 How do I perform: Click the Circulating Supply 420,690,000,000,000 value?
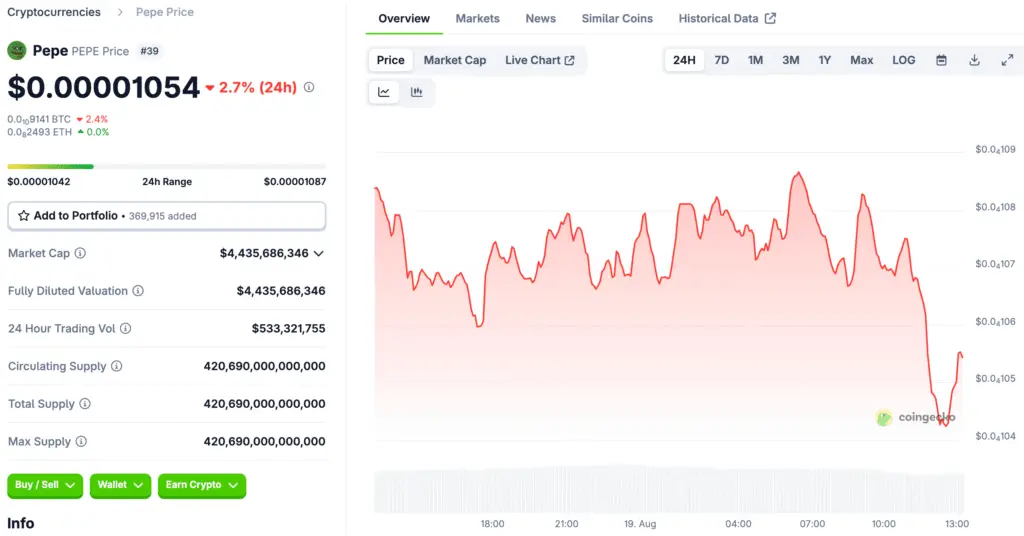click(x=264, y=366)
